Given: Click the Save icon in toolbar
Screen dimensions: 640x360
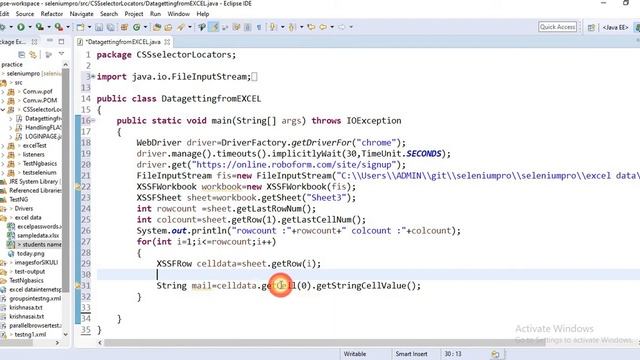Looking at the screenshot, I should [x=99, y=27].
